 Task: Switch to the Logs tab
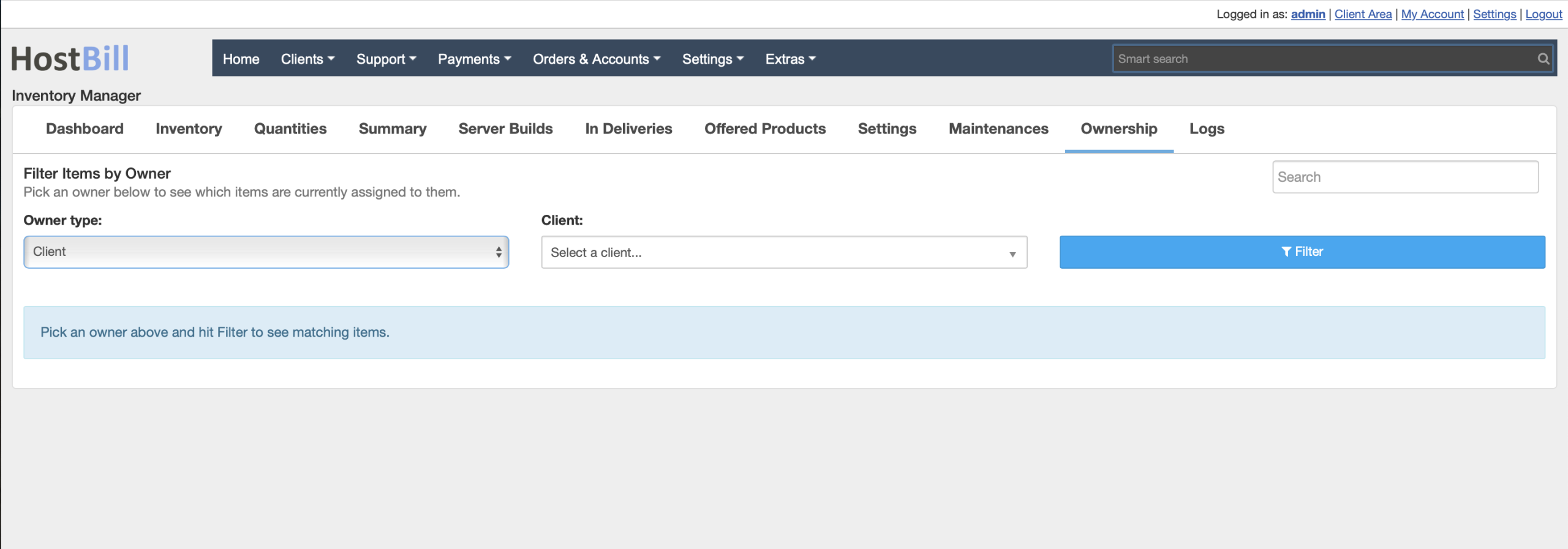pyautogui.click(x=1207, y=129)
